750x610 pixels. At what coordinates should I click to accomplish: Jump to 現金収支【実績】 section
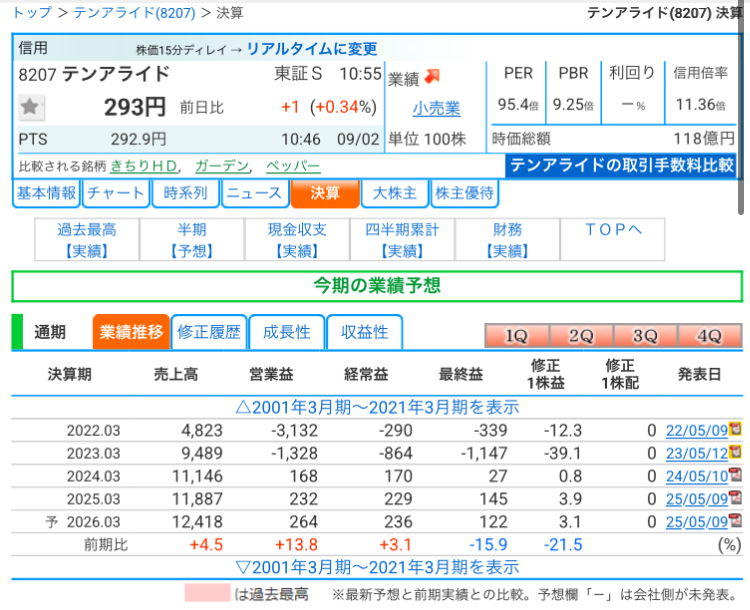point(297,240)
